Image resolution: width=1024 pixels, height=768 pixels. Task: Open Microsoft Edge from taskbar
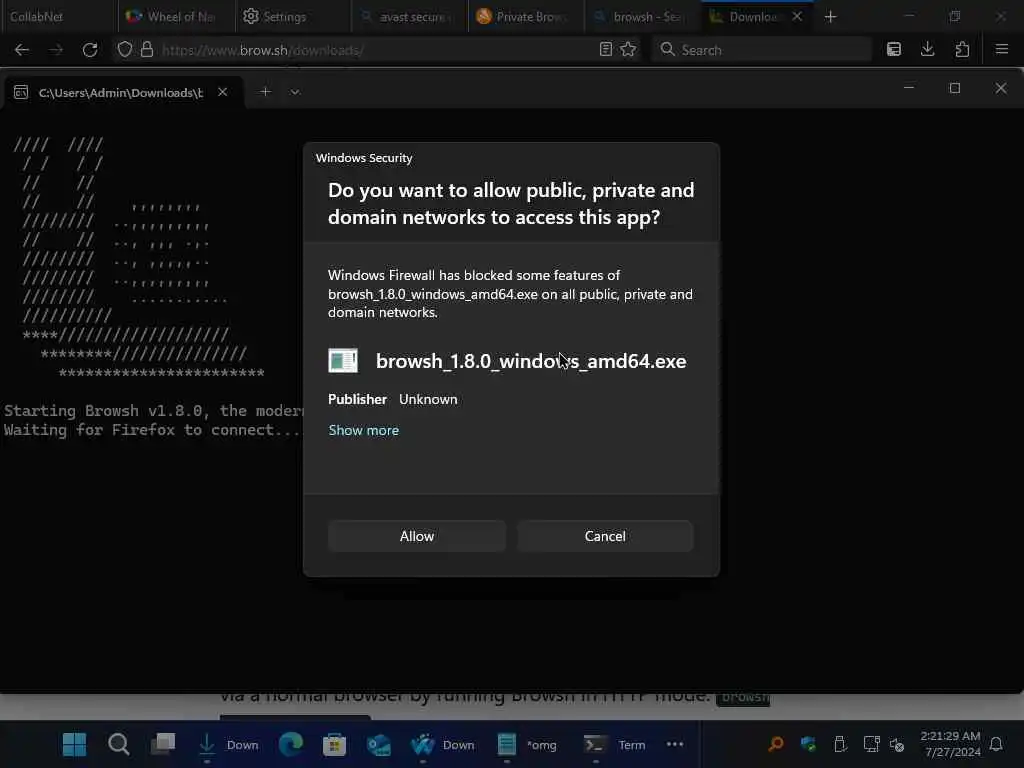291,744
